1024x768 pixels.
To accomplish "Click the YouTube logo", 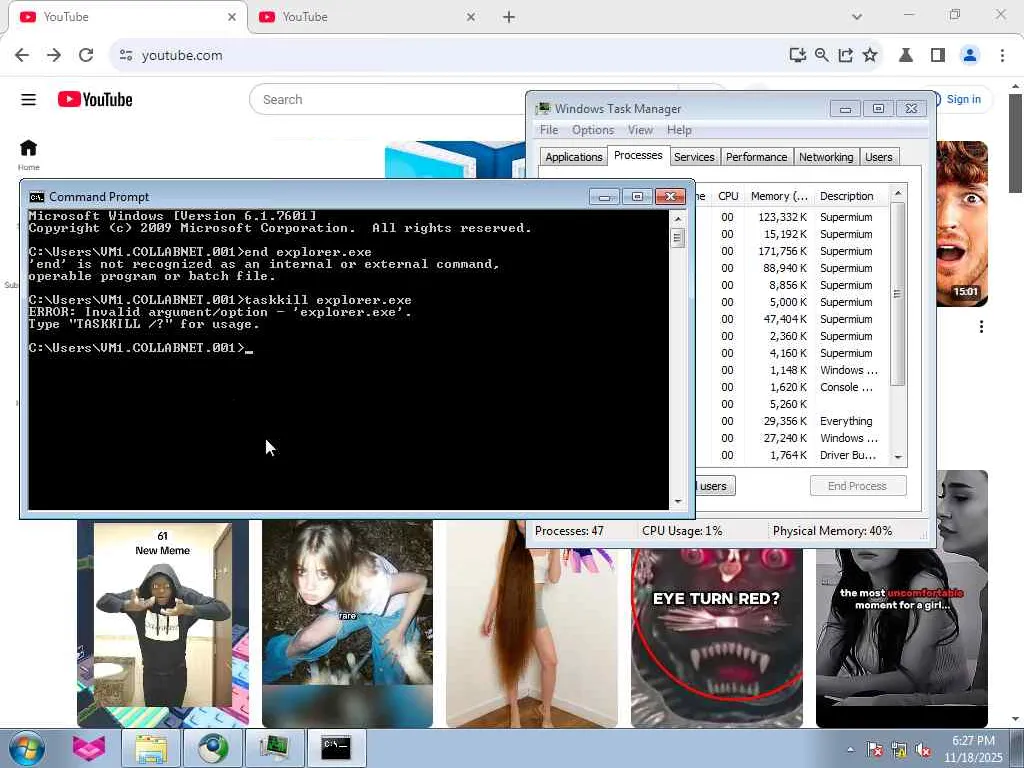I will pyautogui.click(x=95, y=99).
